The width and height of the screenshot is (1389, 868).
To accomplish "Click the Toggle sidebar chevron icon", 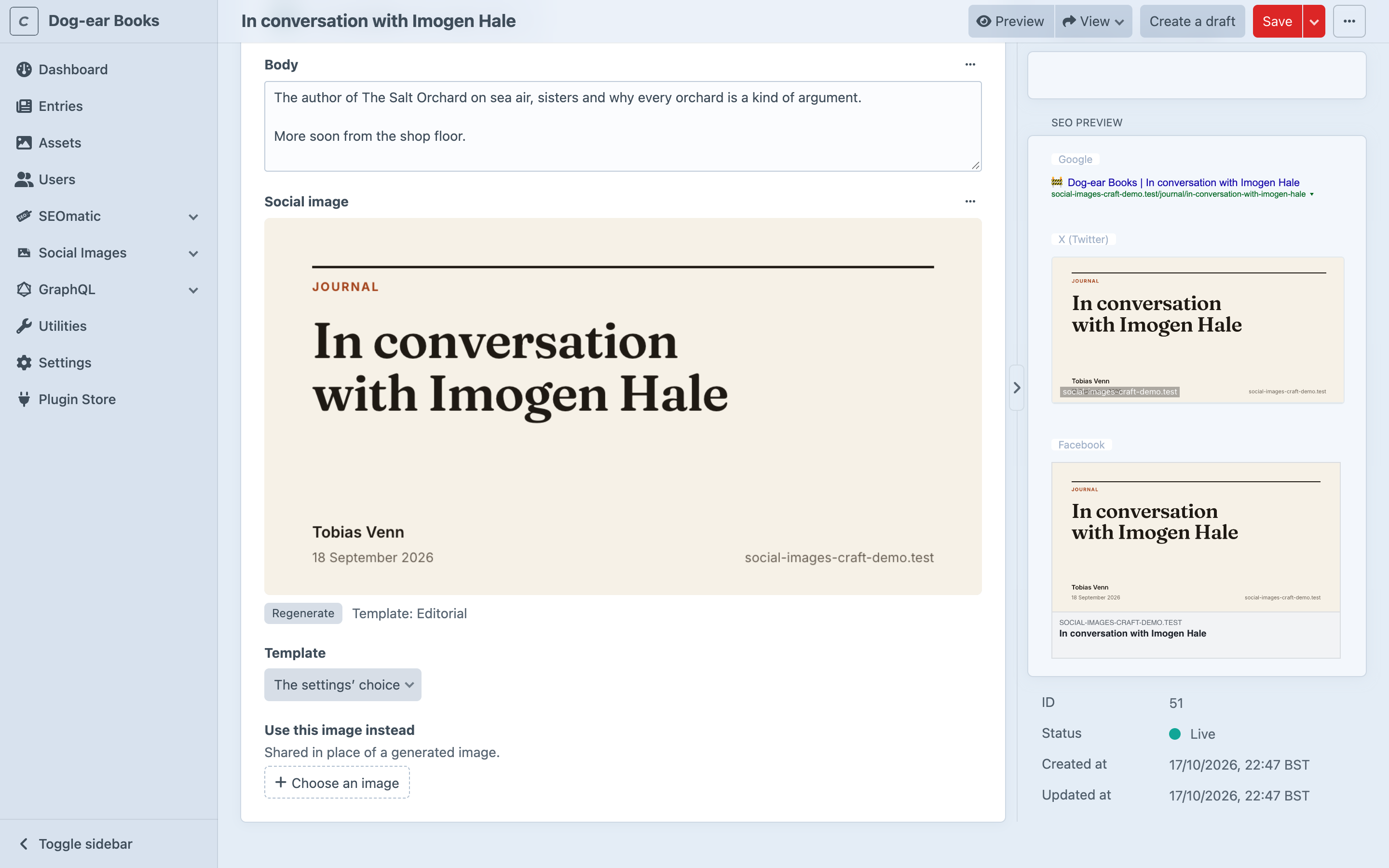I will [x=24, y=844].
